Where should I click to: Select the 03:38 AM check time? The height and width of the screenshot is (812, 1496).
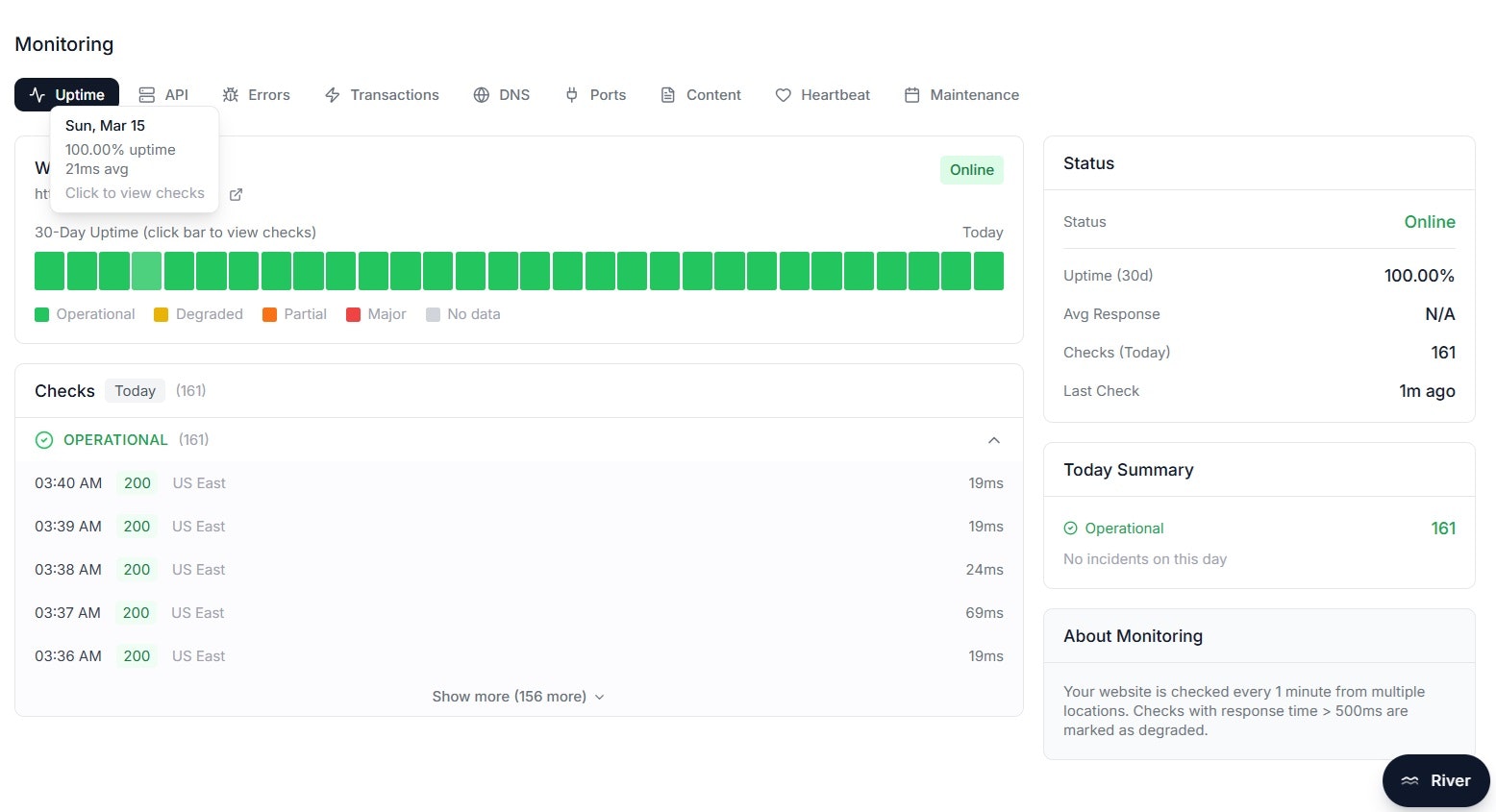68,570
